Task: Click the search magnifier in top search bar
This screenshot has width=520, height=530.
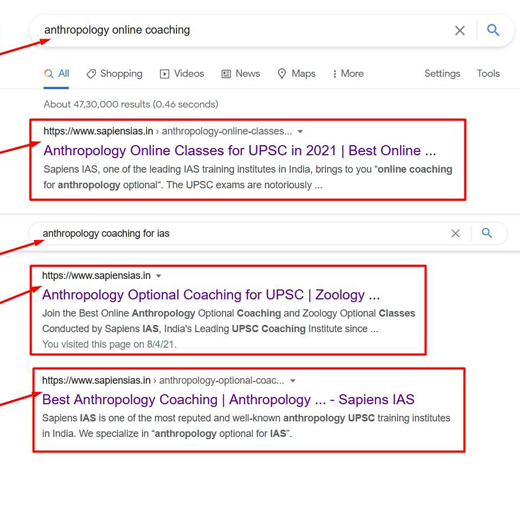Action: point(493,30)
